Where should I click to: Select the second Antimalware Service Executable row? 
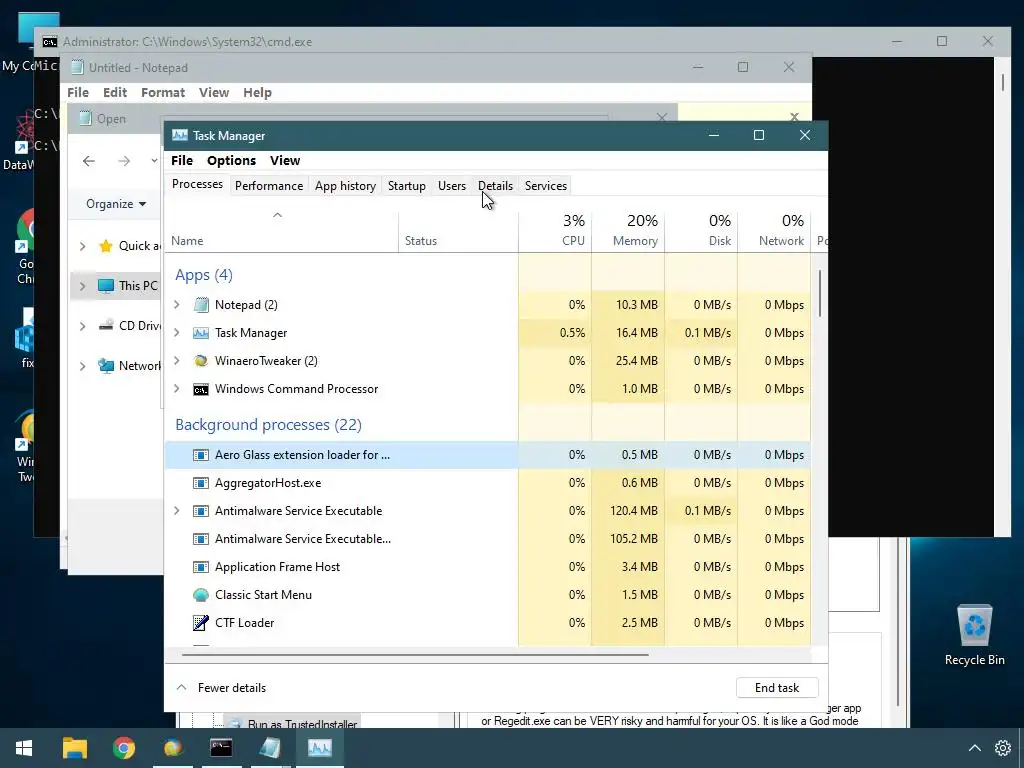click(x=488, y=539)
